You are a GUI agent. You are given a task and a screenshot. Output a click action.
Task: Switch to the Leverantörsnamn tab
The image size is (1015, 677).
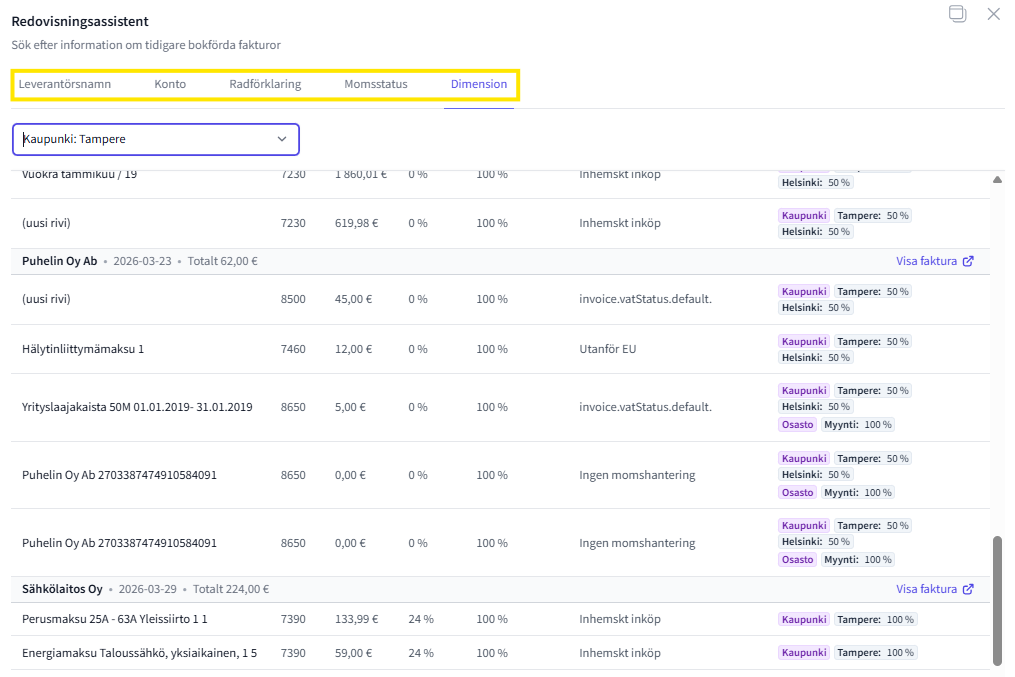pyautogui.click(x=65, y=84)
